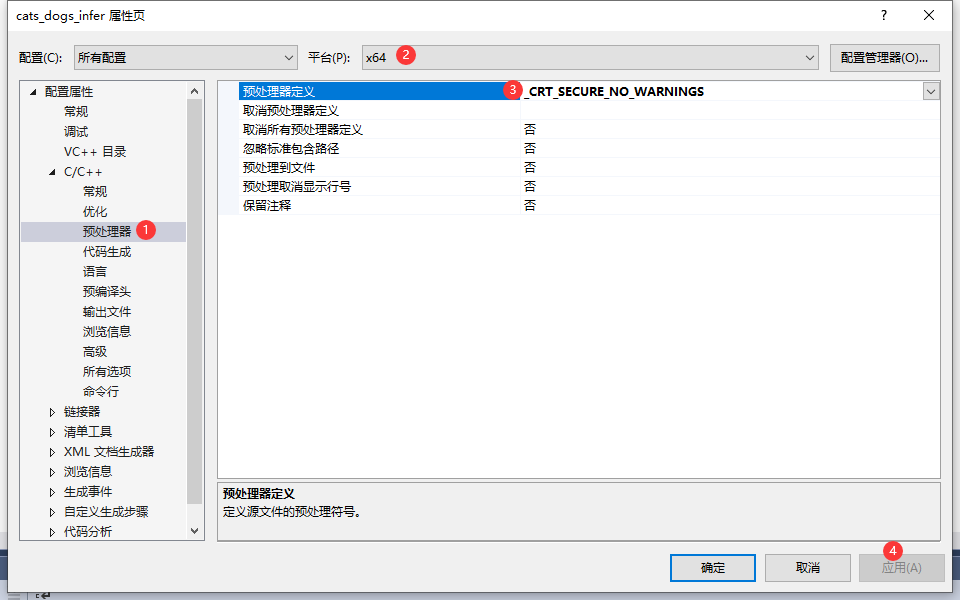
Task: Expand the 清单工具 node
Action: (53, 432)
